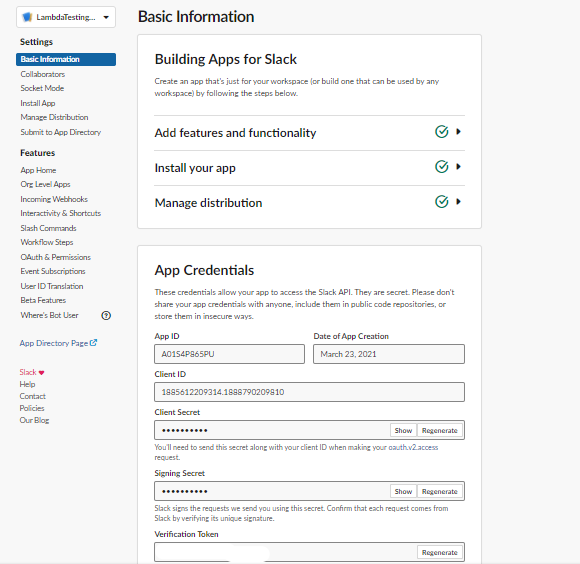The image size is (580, 564).
Task: Click the external link icon next to App Directory Page
Action: point(93,343)
